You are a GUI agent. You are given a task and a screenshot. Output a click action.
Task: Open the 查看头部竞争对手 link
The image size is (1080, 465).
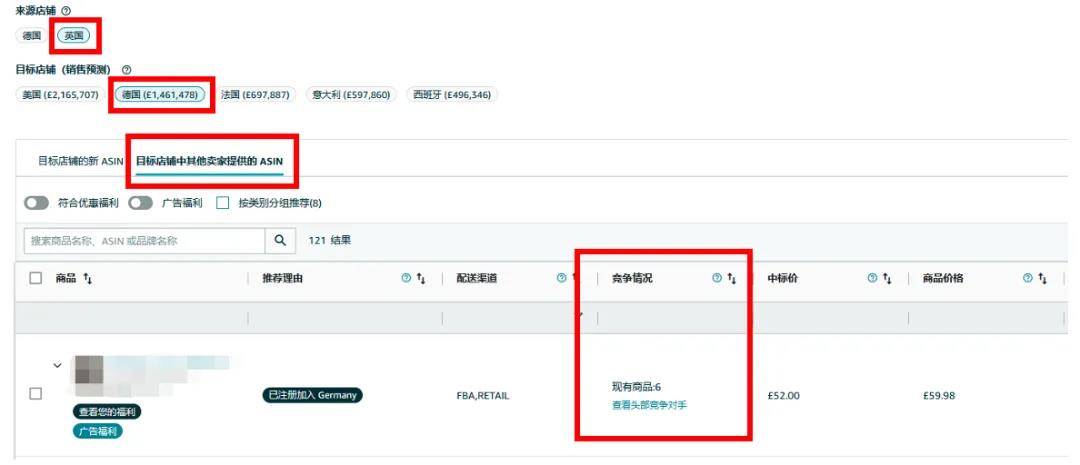click(x=649, y=405)
